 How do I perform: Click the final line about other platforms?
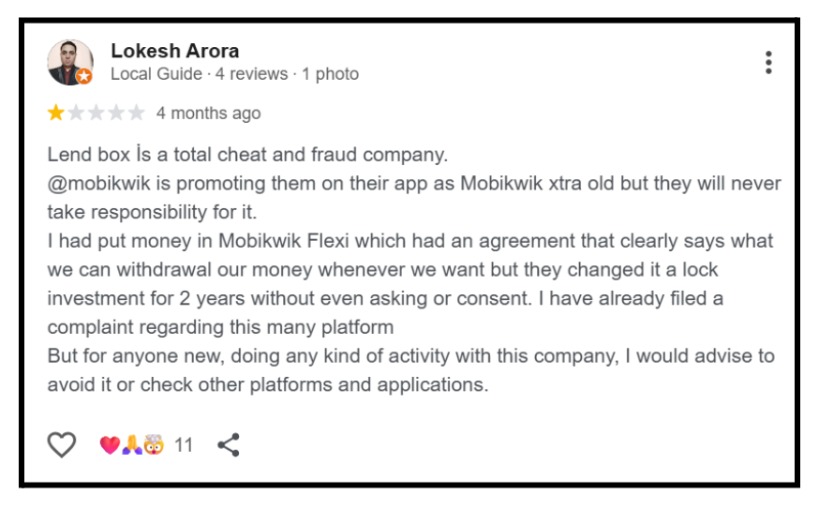267,385
